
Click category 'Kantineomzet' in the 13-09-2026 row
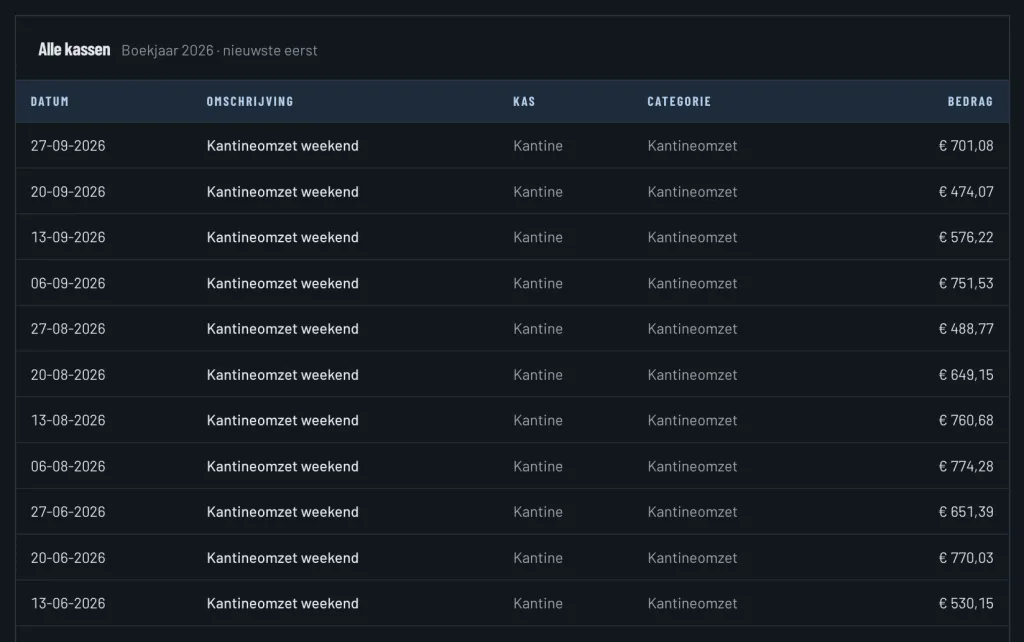tap(692, 237)
